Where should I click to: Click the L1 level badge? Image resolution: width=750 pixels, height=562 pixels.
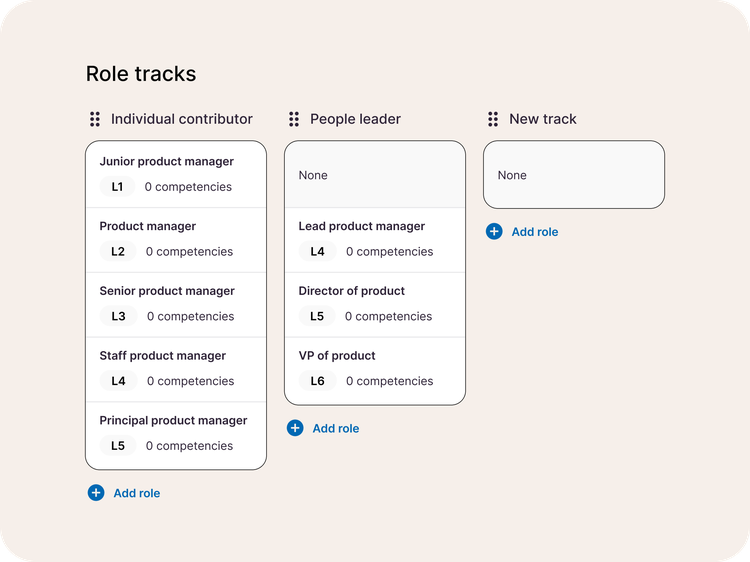click(117, 187)
